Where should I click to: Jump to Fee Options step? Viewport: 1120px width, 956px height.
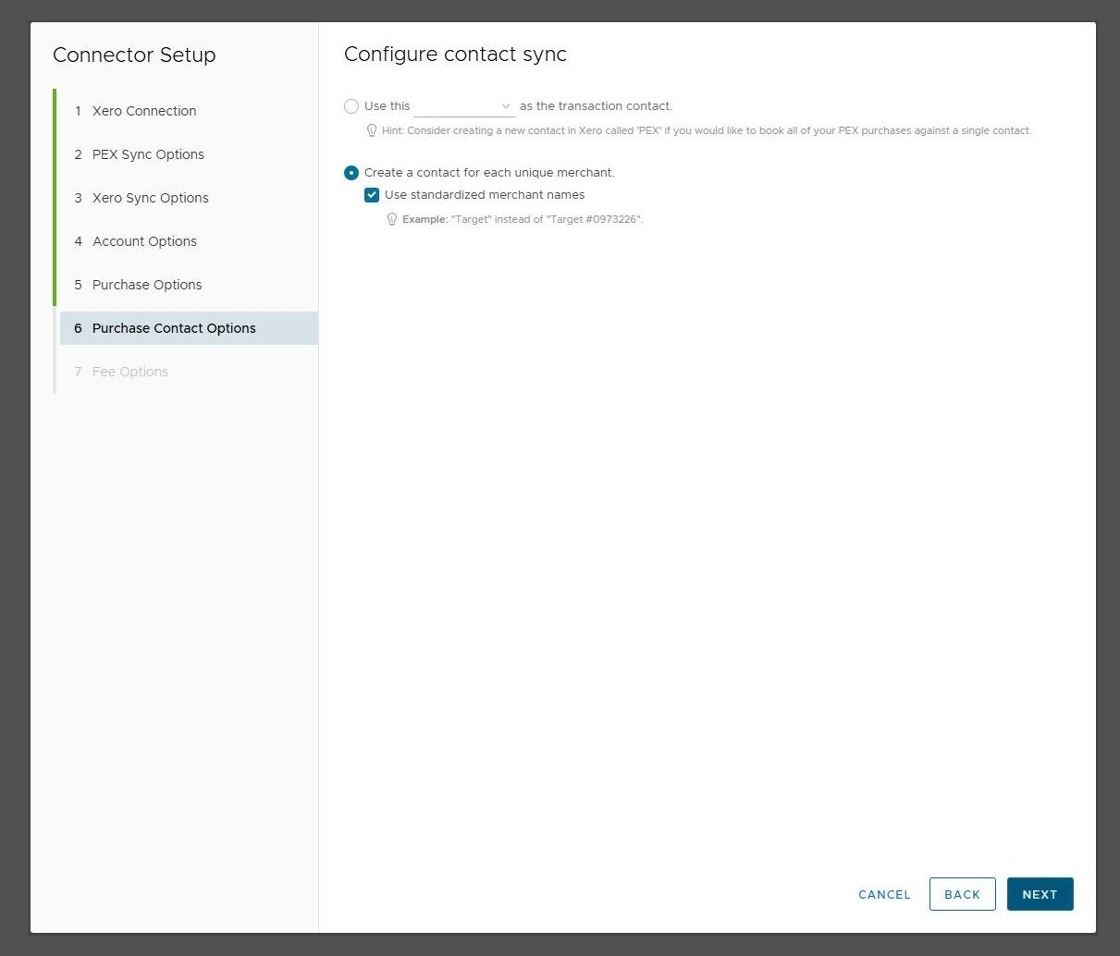(130, 372)
